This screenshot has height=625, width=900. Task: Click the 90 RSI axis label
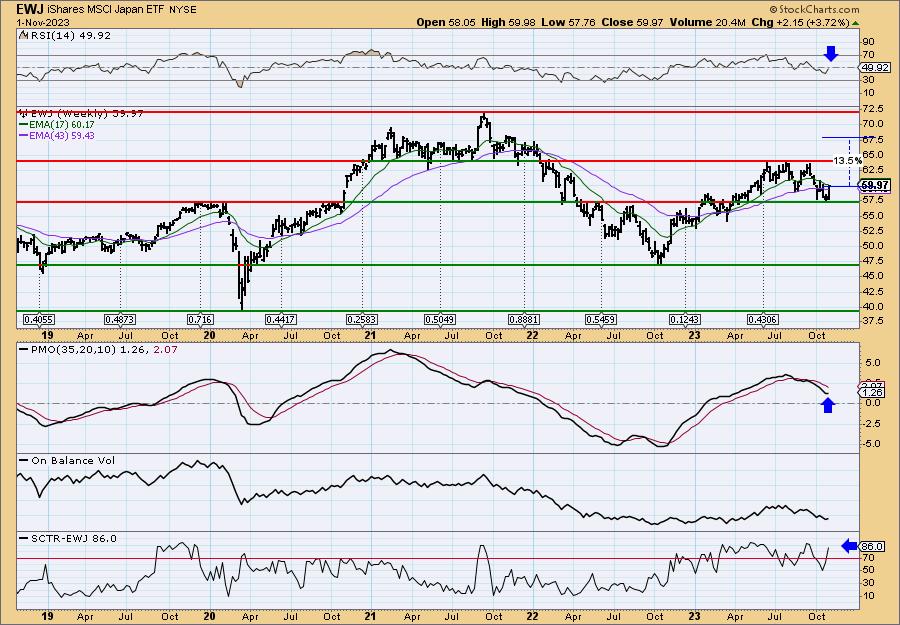click(x=868, y=42)
